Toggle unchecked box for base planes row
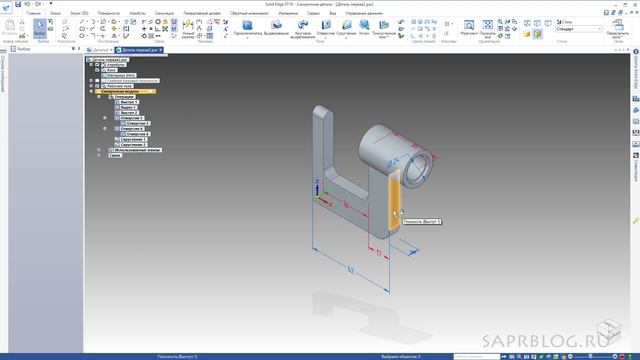Viewport: 640px width, 360px height. (x=97, y=81)
